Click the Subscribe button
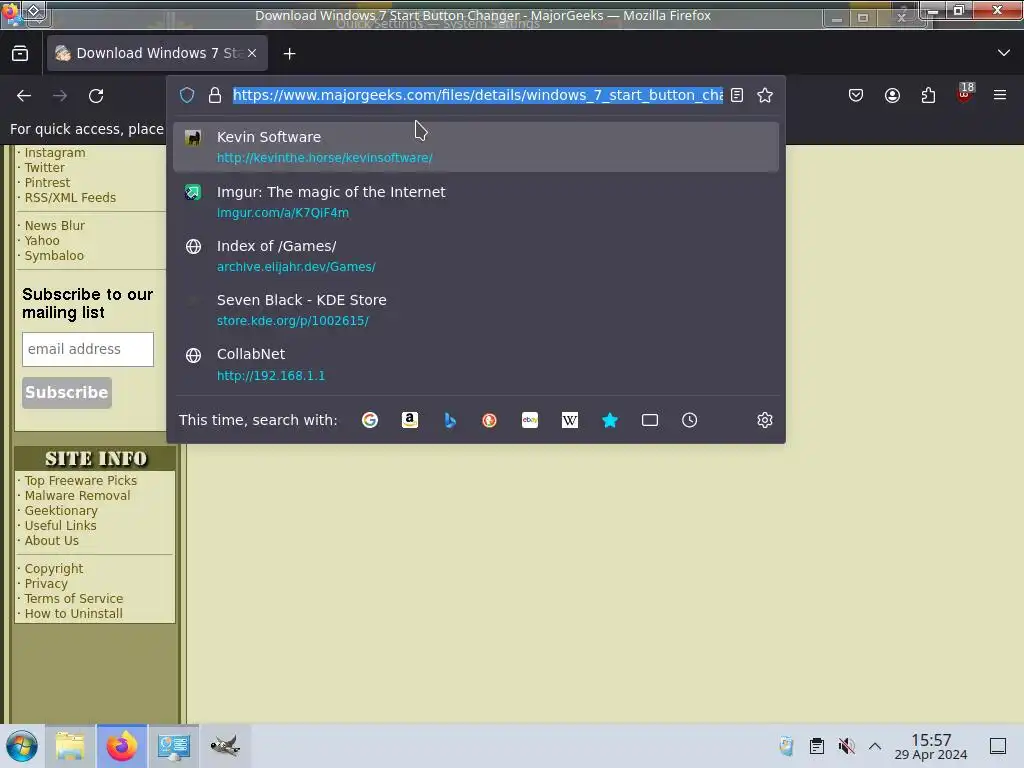This screenshot has width=1024, height=768. click(x=67, y=392)
